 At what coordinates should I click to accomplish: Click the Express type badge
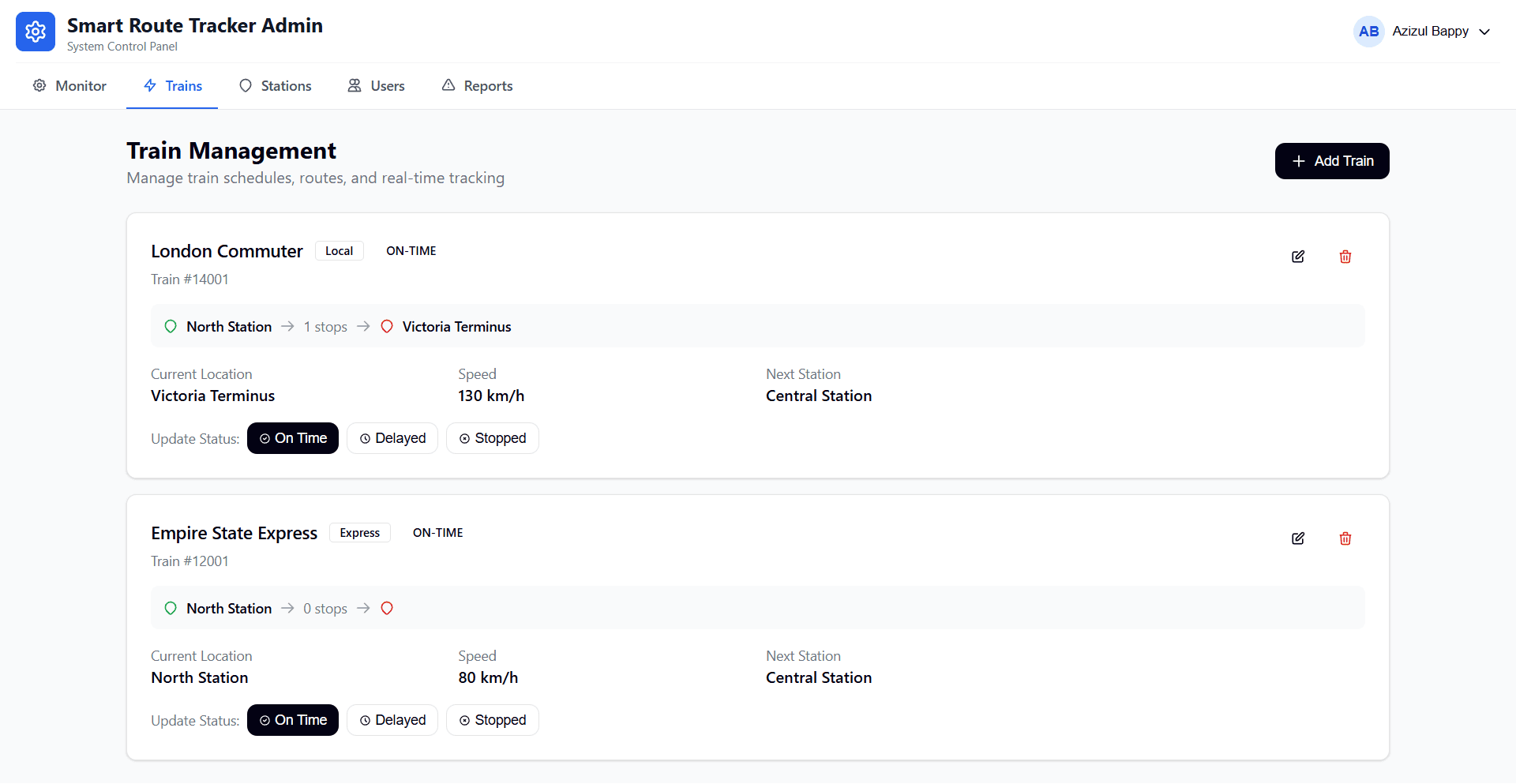(x=360, y=533)
